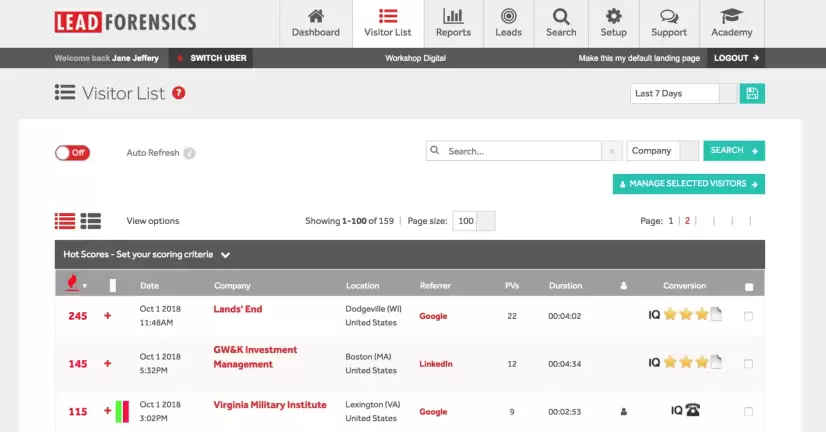Expand the GW&K Investment Management row plus icon

click(x=107, y=364)
